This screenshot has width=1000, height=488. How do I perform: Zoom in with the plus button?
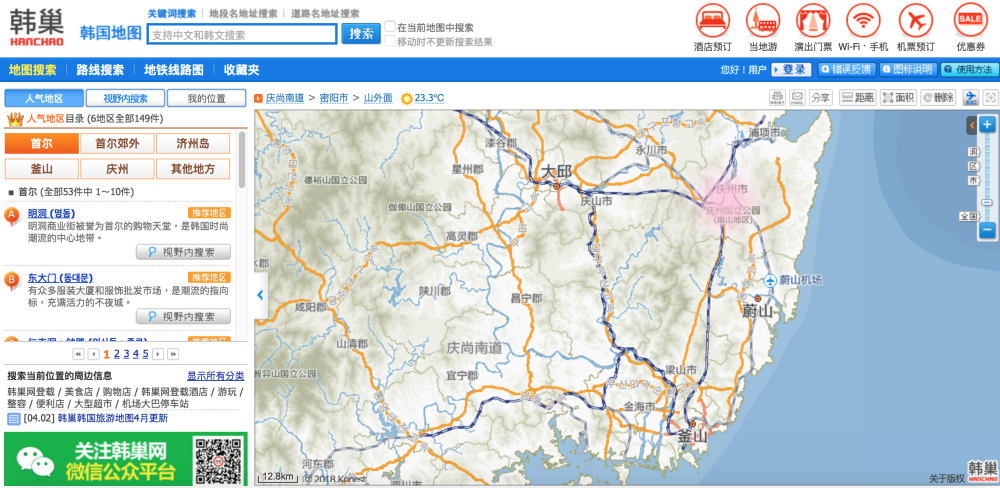[987, 124]
